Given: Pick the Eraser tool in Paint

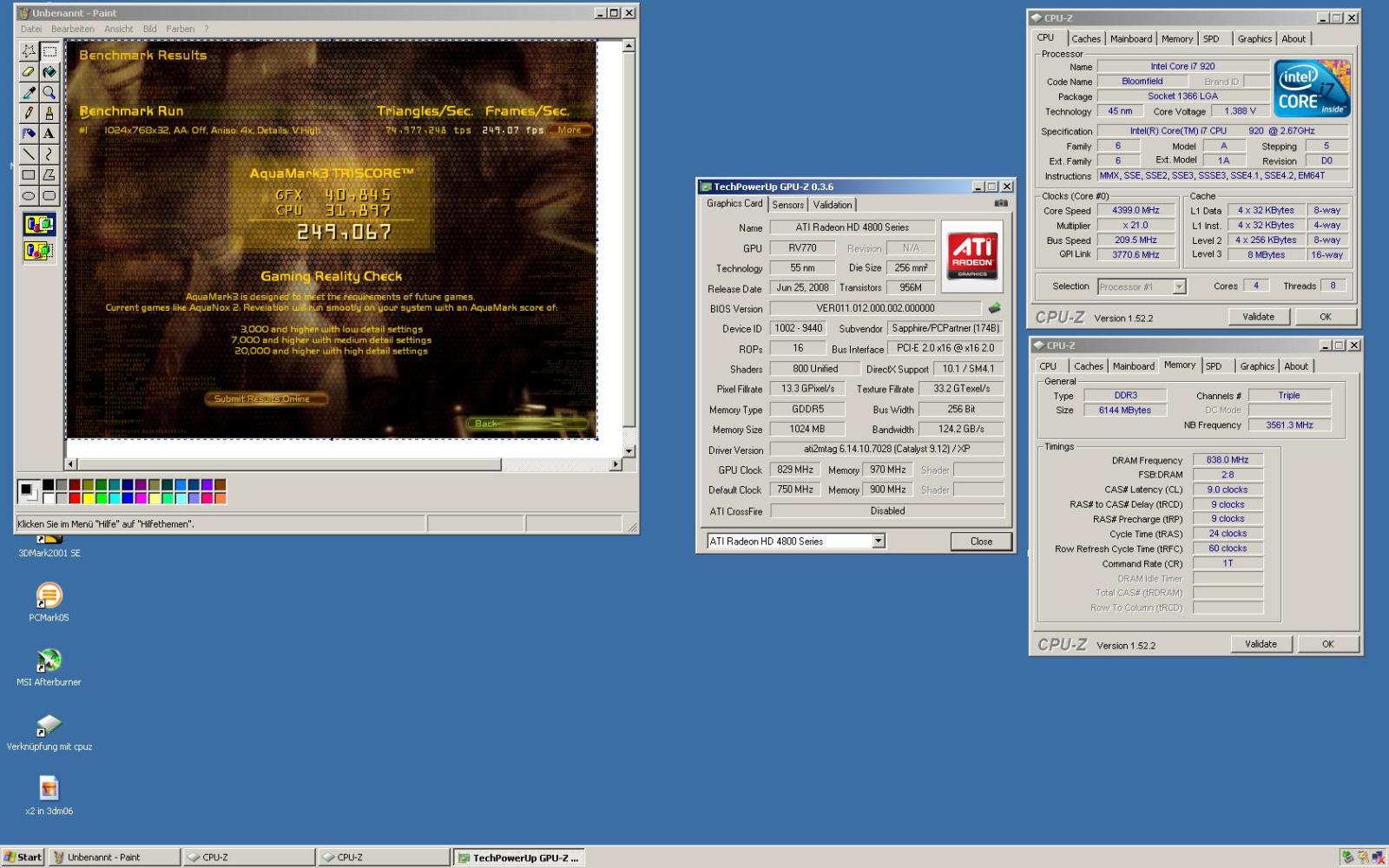Looking at the screenshot, I should (29, 72).
